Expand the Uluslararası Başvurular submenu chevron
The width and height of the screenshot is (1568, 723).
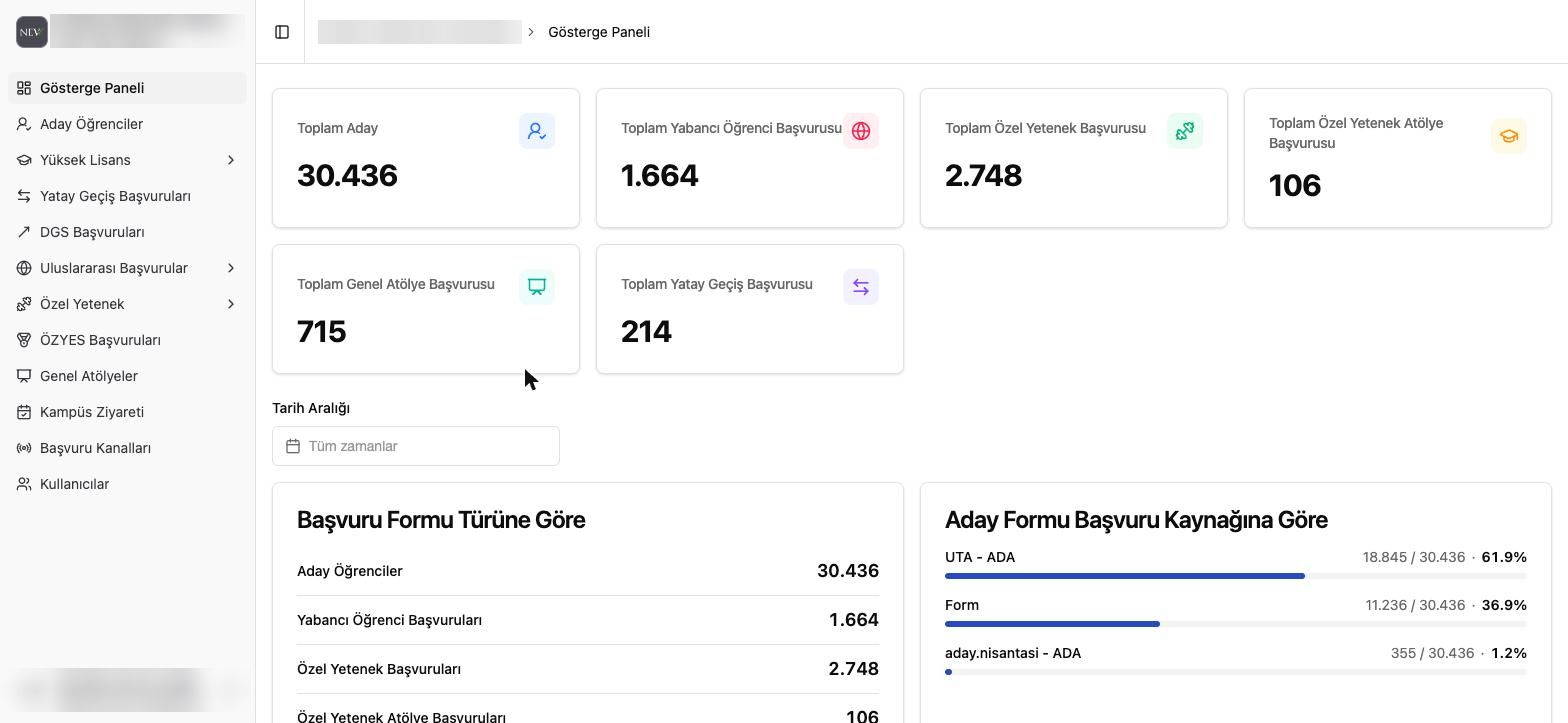point(231,268)
